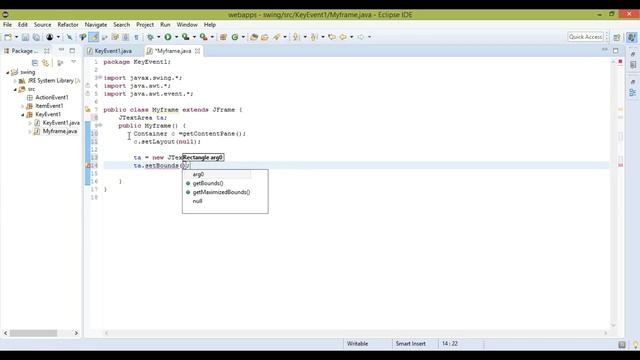Select Myframe.java in Package Explorer
Image resolution: width=640 pixels, height=360 pixels.
tap(60, 131)
